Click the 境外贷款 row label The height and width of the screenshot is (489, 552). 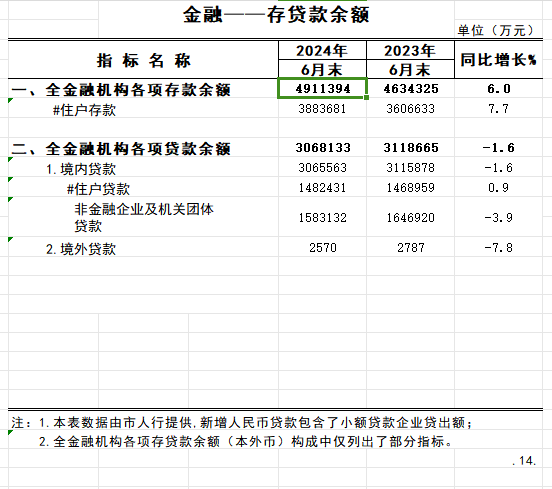click(81, 249)
